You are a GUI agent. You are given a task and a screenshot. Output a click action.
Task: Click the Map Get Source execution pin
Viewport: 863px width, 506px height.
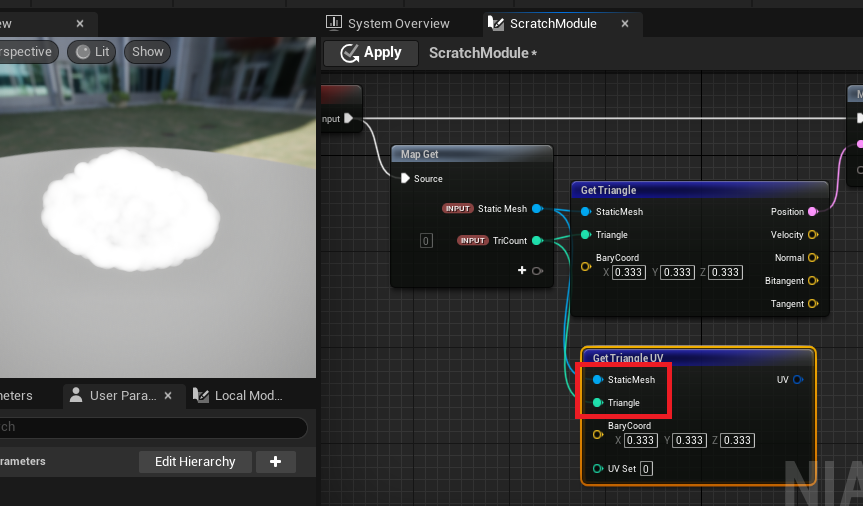point(405,178)
